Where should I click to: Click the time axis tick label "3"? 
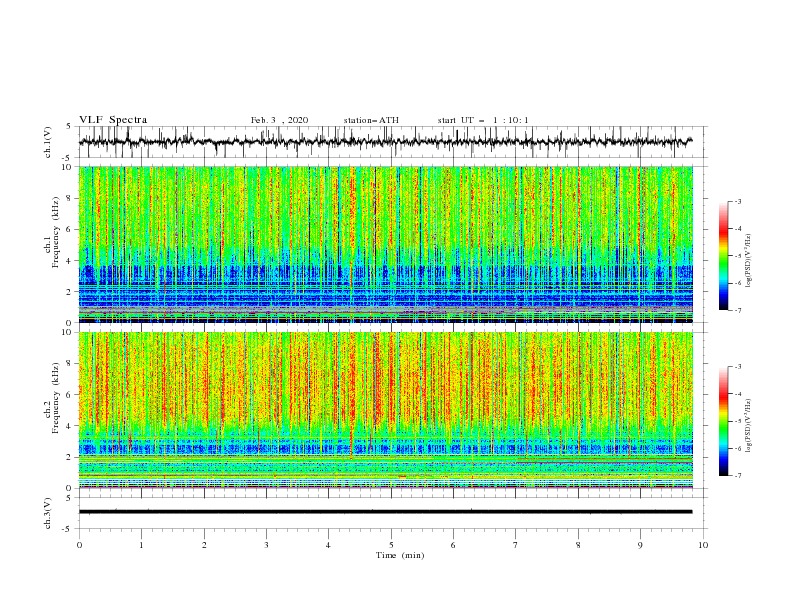[x=267, y=545]
